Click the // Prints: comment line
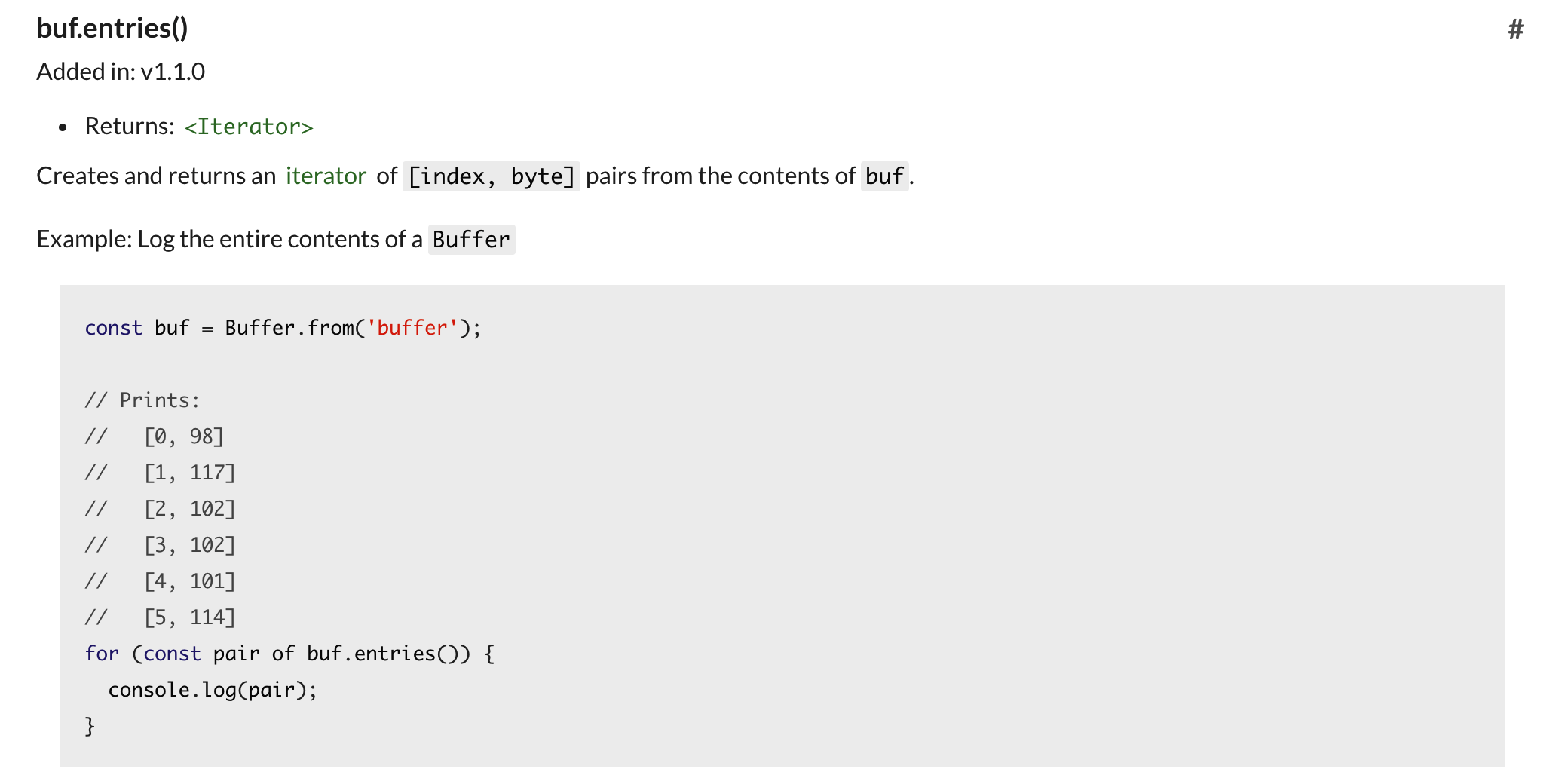1568x778 pixels. point(142,400)
